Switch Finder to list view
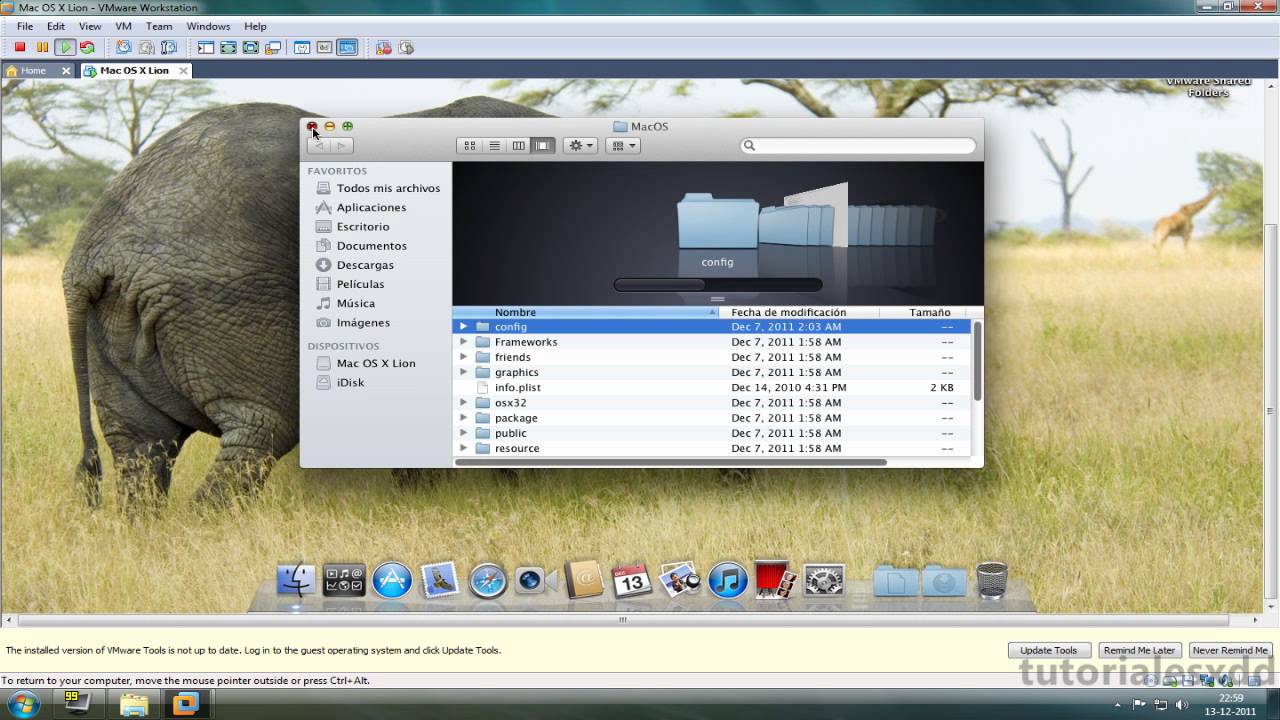This screenshot has height=720, width=1280. 494,146
